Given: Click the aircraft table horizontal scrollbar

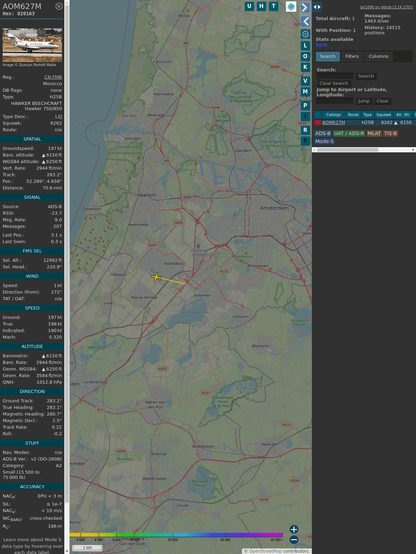Looking at the screenshot, I should click(x=364, y=150).
